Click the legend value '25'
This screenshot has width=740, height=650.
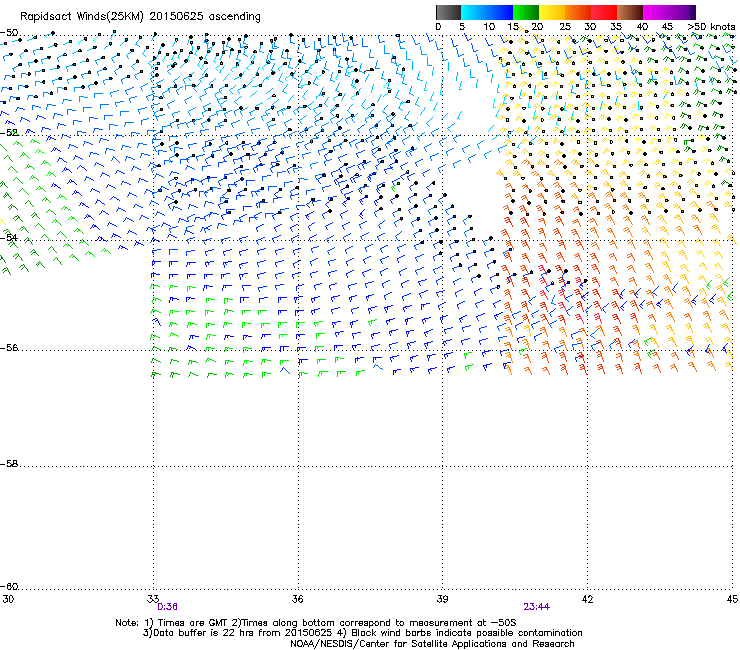565,27
